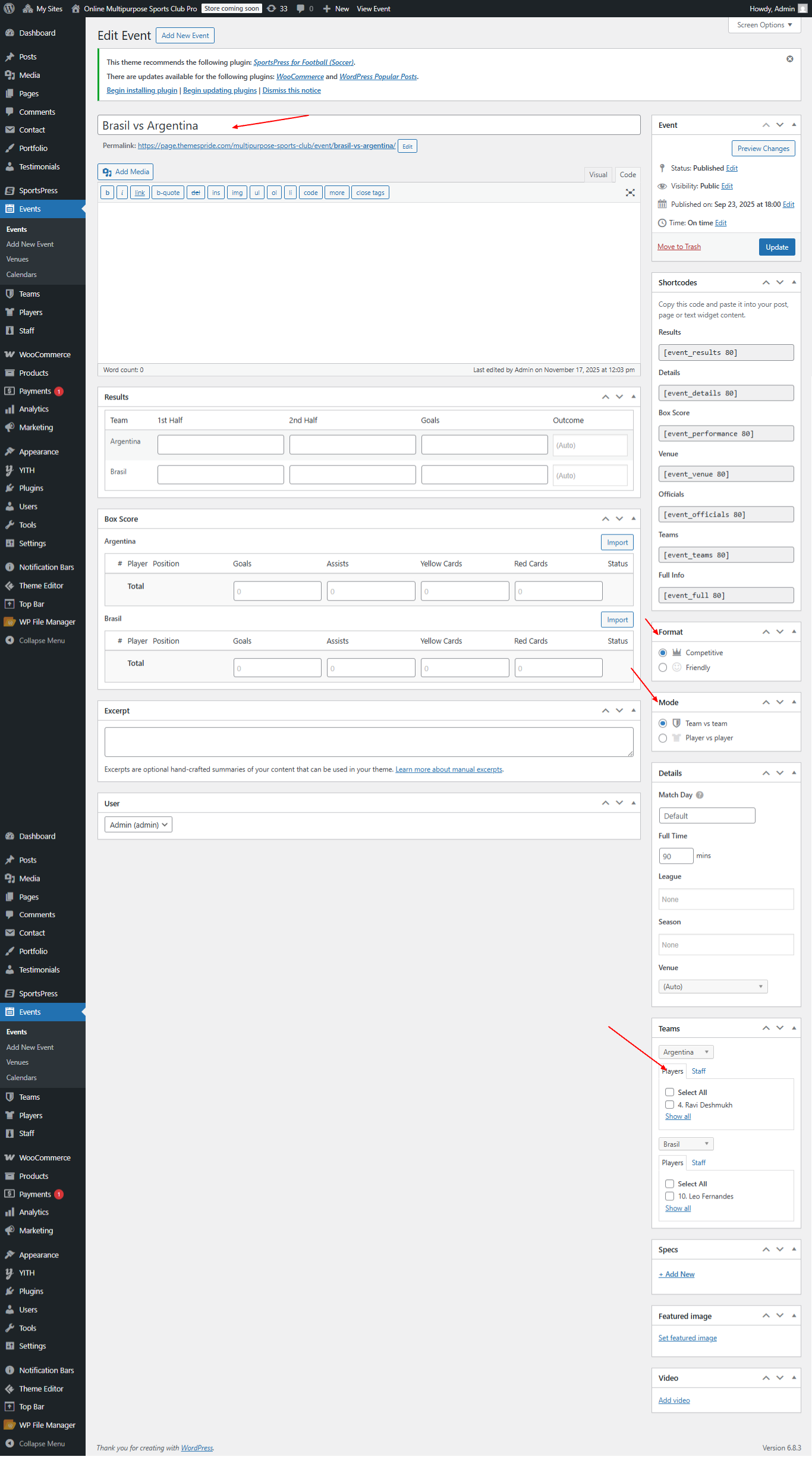Image resolution: width=812 pixels, height=1460 pixels.
Task: Open the distraction-free fullscreen editor icon
Action: click(630, 193)
